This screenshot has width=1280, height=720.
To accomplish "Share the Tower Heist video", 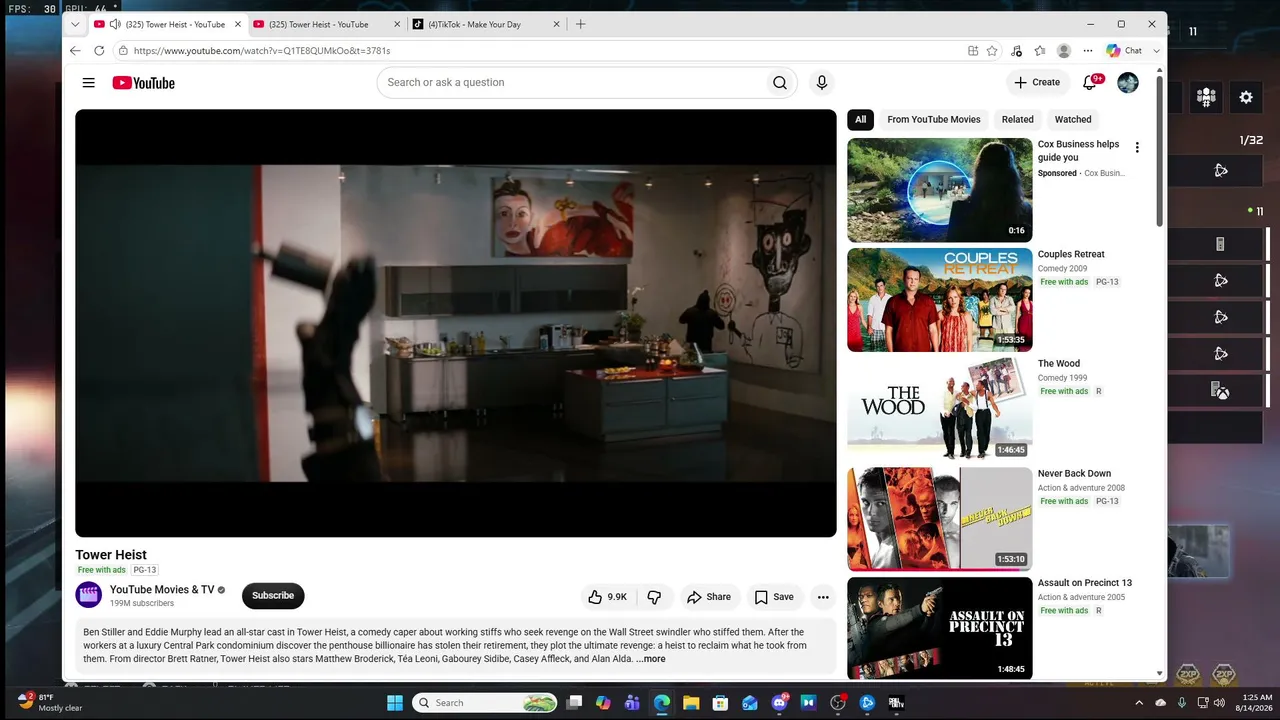I will [x=709, y=597].
